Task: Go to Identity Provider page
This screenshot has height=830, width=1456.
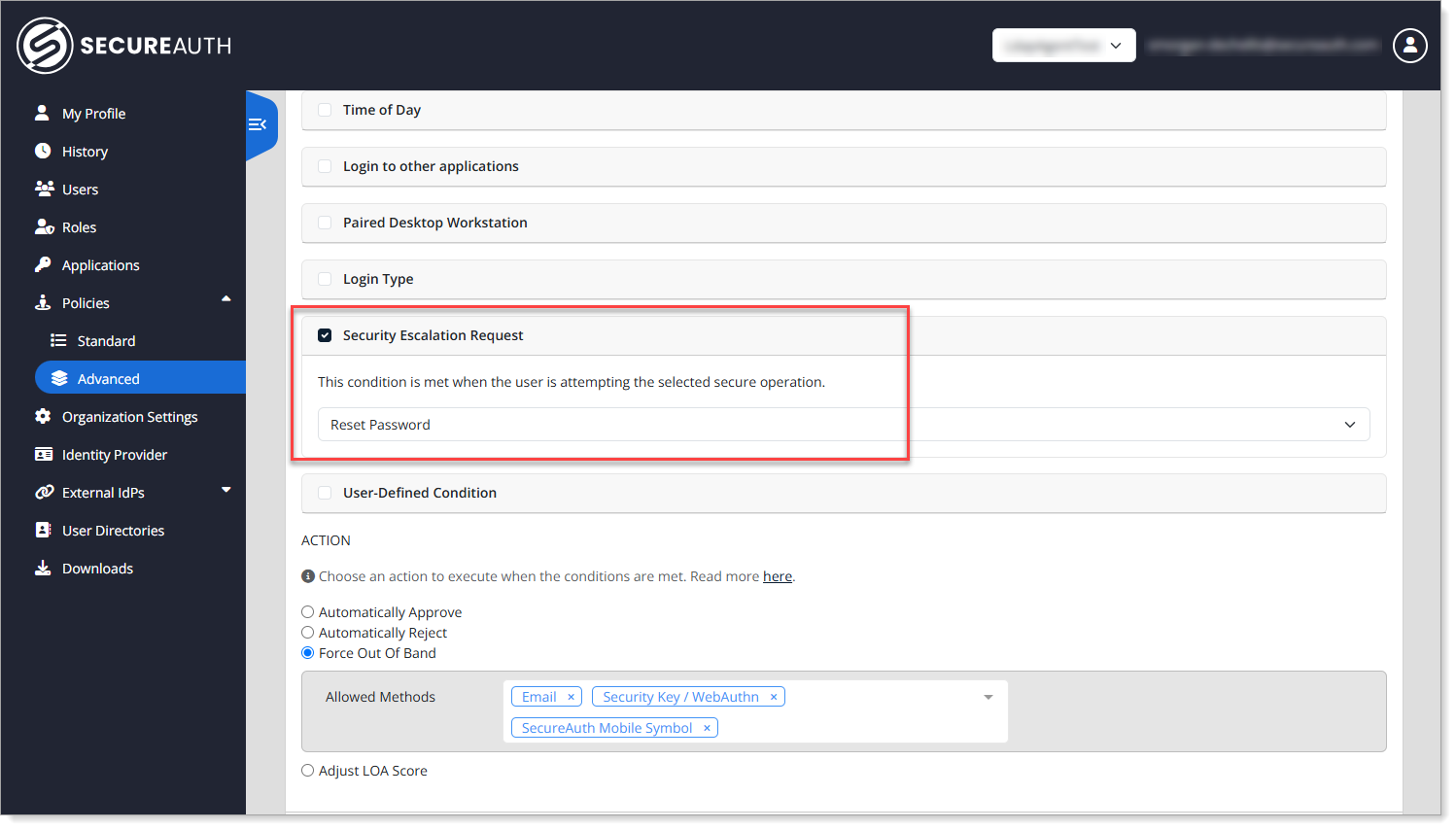Action: click(114, 455)
